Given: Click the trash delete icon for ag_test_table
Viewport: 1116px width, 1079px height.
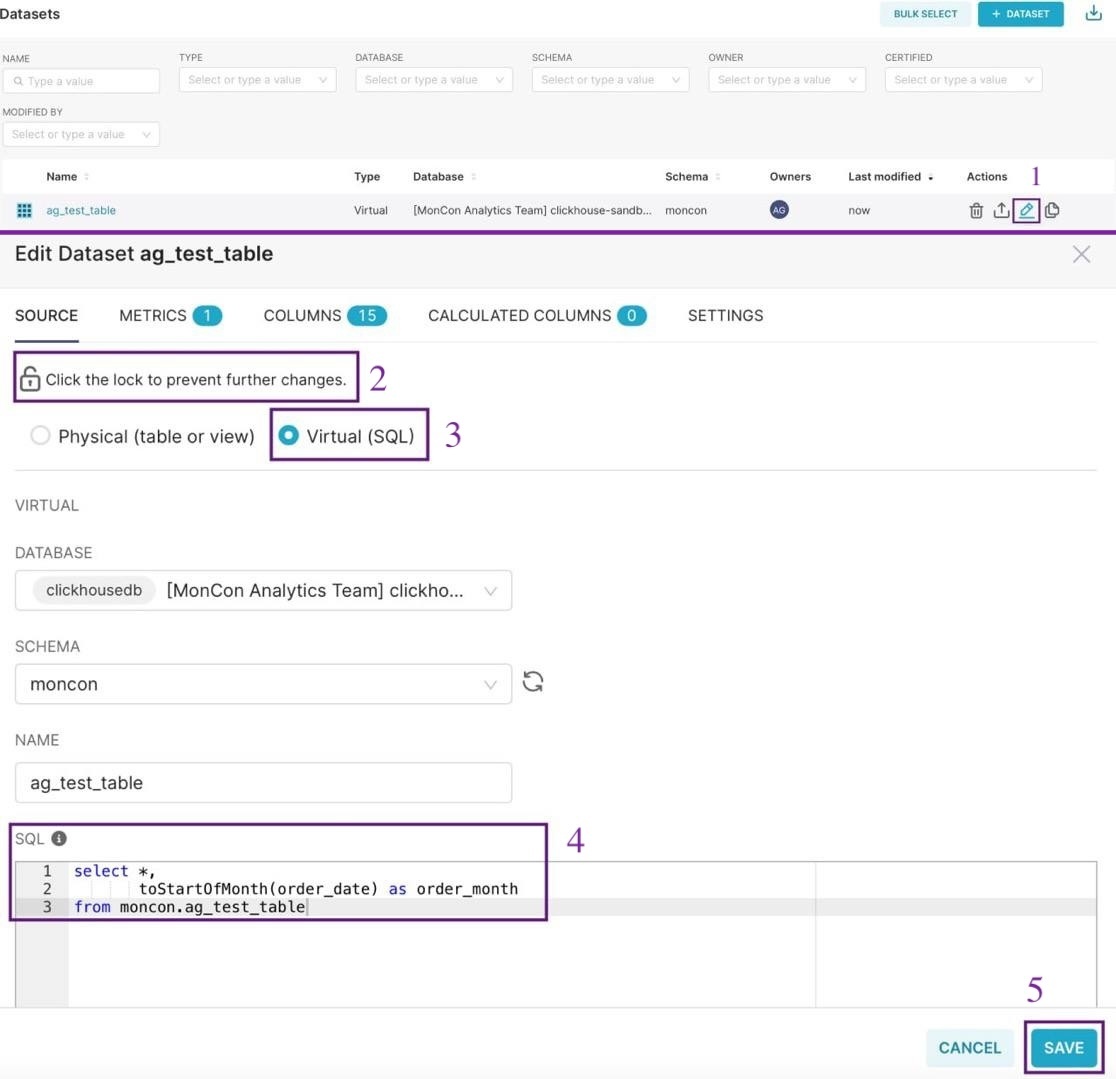Looking at the screenshot, I should coord(976,211).
